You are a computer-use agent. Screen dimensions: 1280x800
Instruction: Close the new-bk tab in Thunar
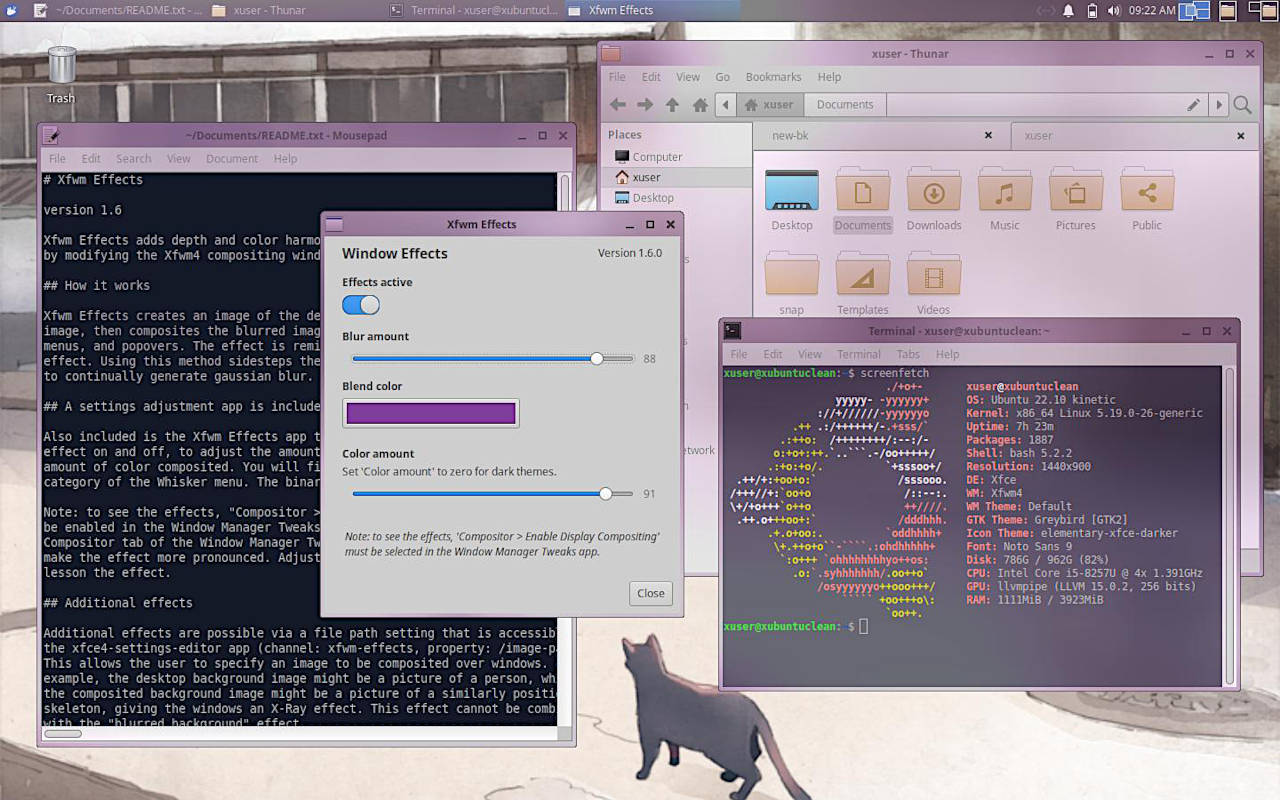pos(988,135)
